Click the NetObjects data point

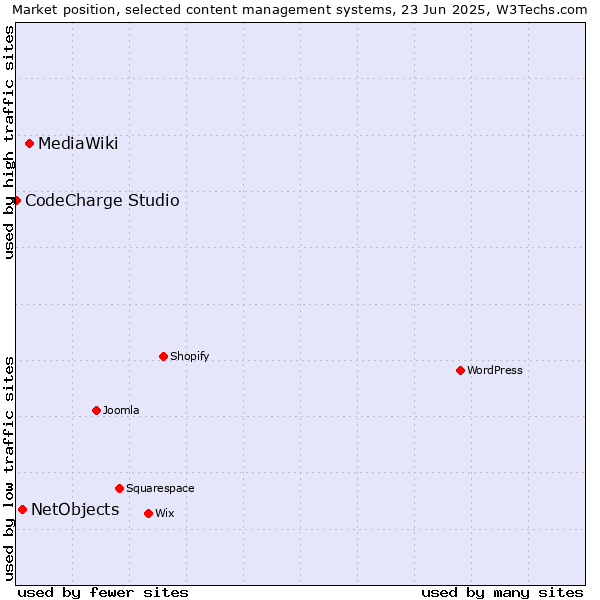click(23, 510)
